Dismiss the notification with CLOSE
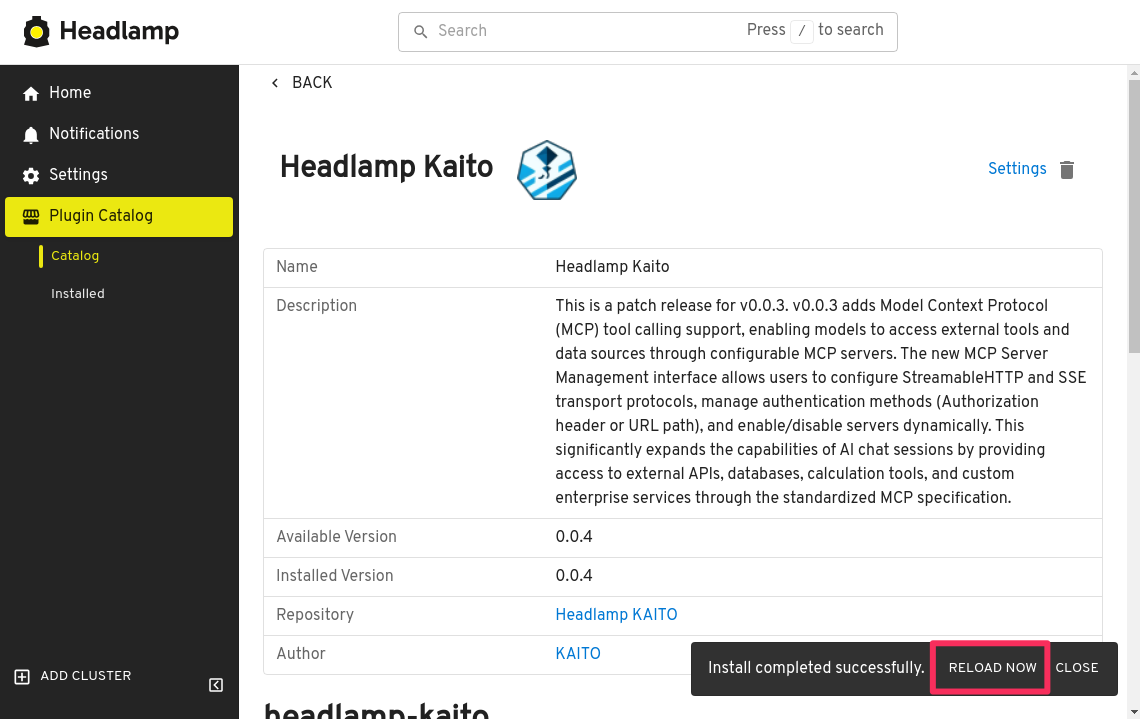The width and height of the screenshot is (1140, 719). coord(1077,668)
